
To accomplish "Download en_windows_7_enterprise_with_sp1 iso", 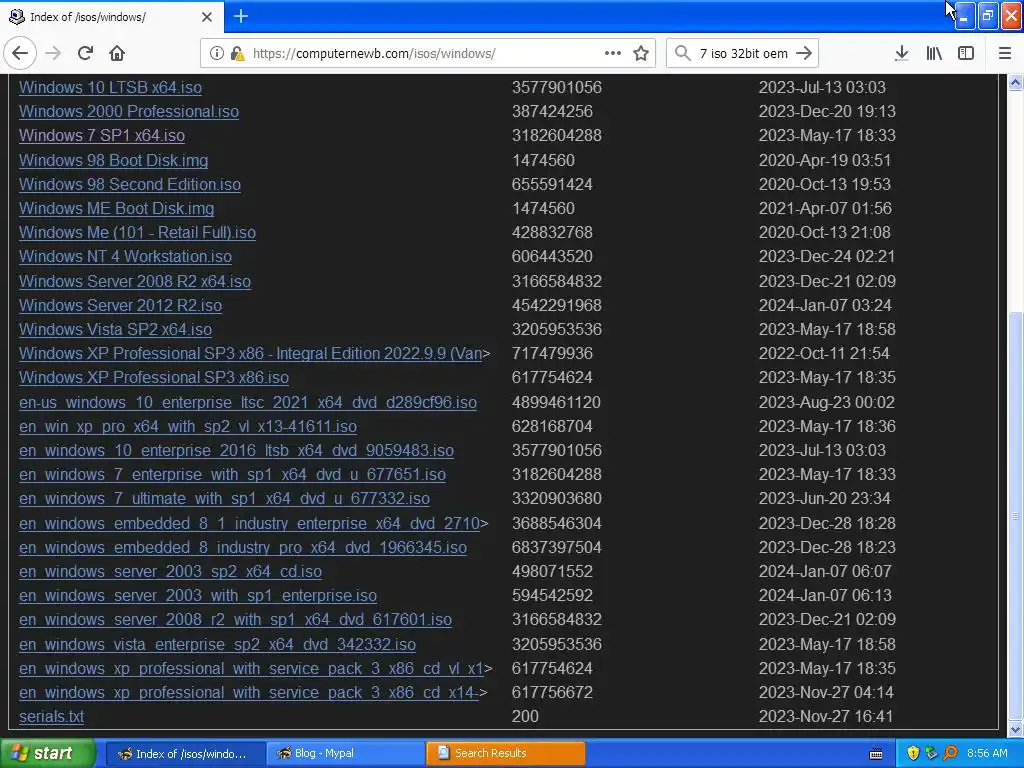I will (232, 475).
